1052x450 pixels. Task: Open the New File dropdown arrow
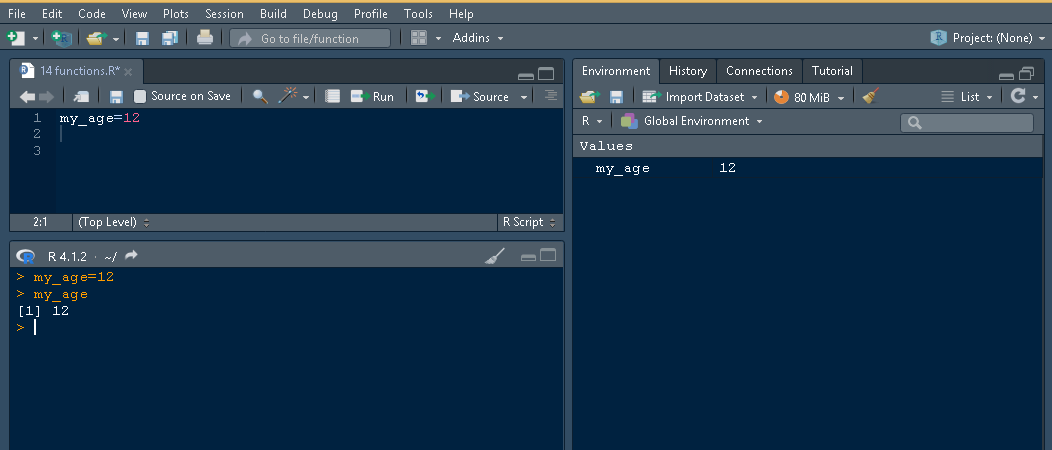36,39
